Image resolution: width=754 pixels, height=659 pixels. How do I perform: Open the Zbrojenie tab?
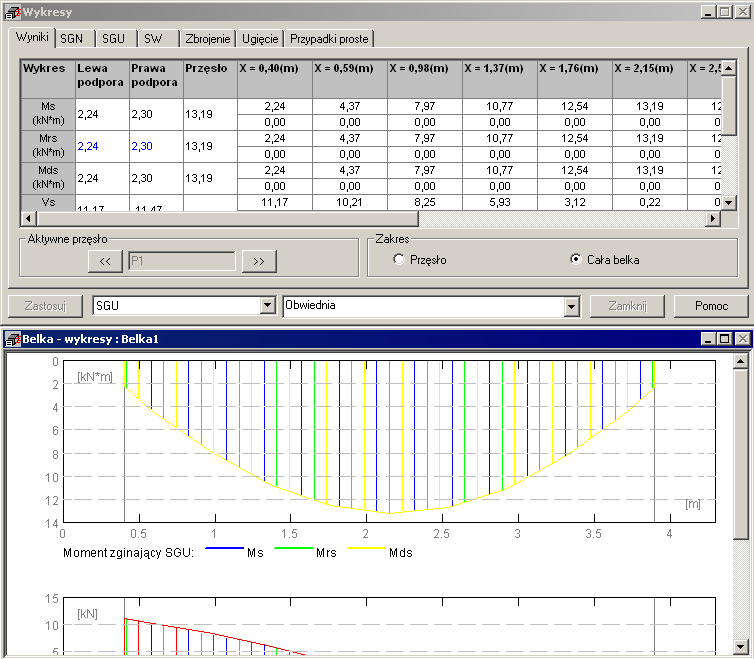click(x=208, y=39)
